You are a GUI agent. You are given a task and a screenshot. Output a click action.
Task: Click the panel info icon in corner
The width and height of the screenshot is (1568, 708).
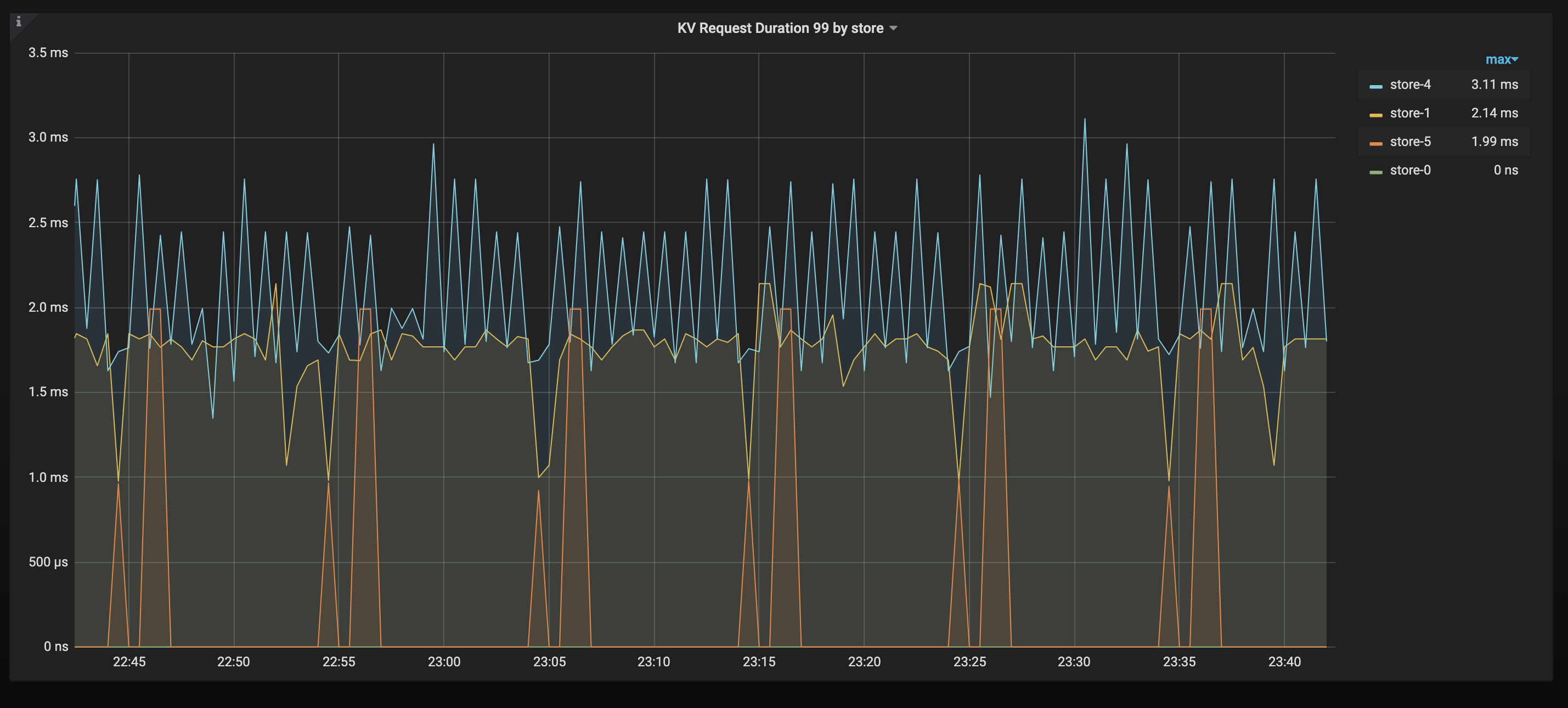[18, 22]
